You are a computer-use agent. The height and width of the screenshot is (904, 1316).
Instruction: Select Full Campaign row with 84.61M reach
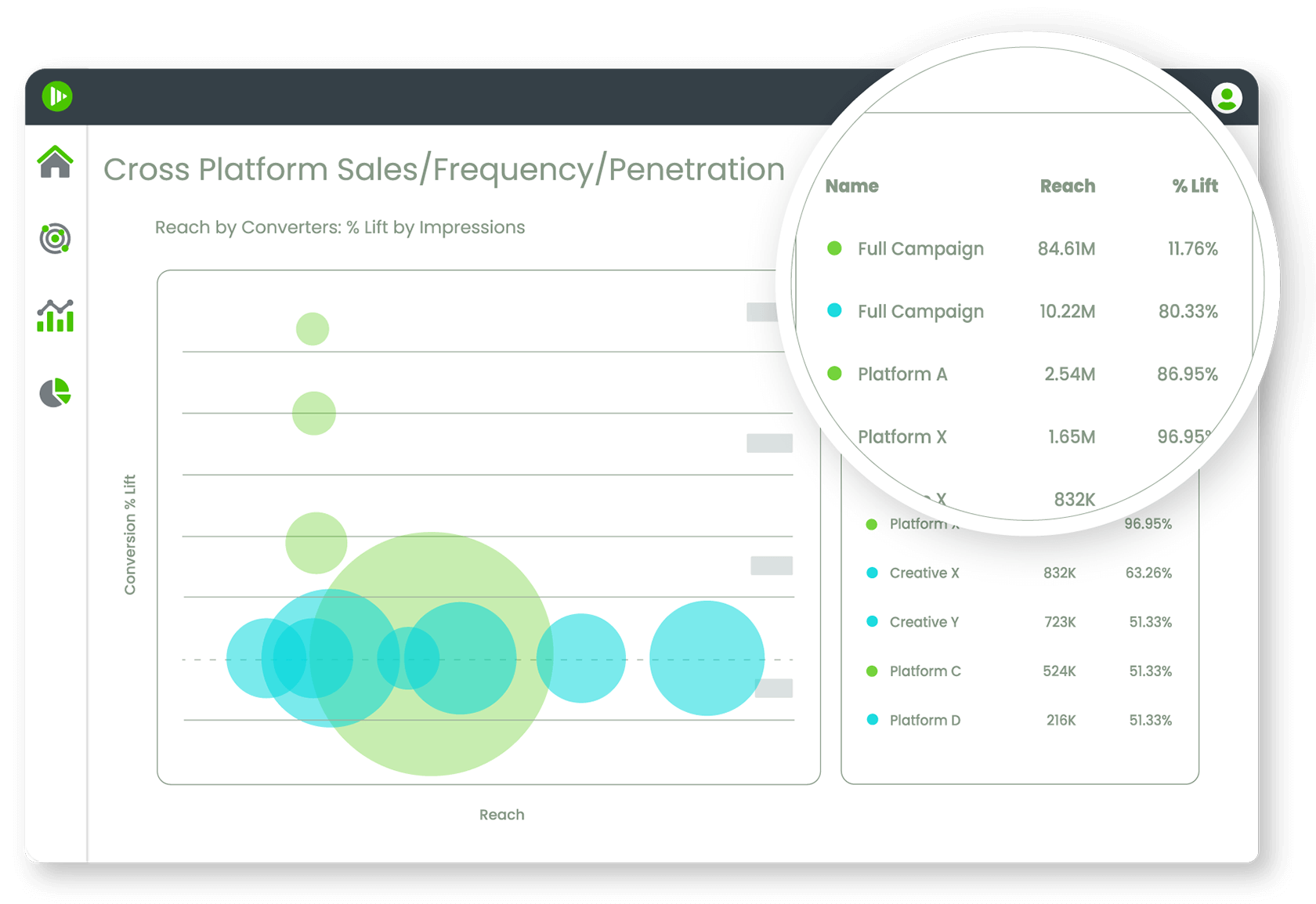(1022, 248)
